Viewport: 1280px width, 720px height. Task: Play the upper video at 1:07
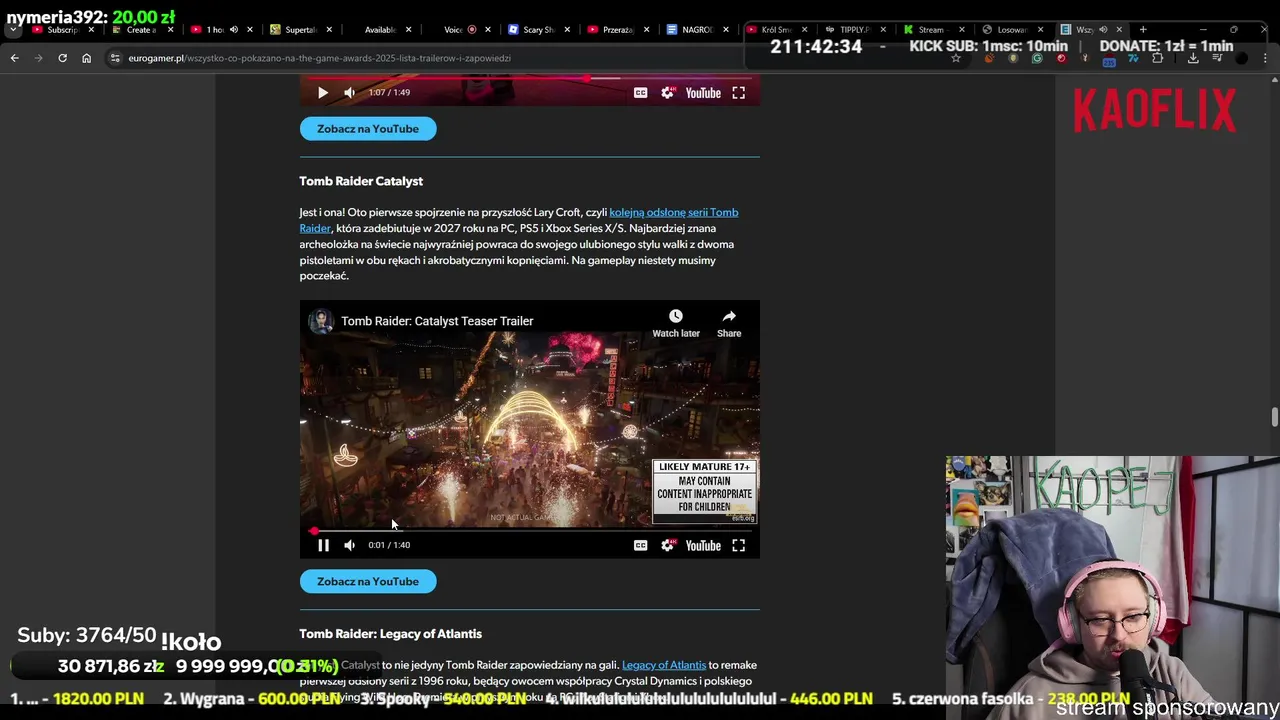(323, 92)
